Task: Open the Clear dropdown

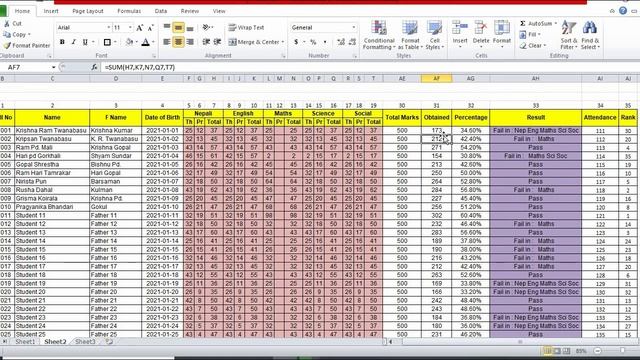Action: 533,45
